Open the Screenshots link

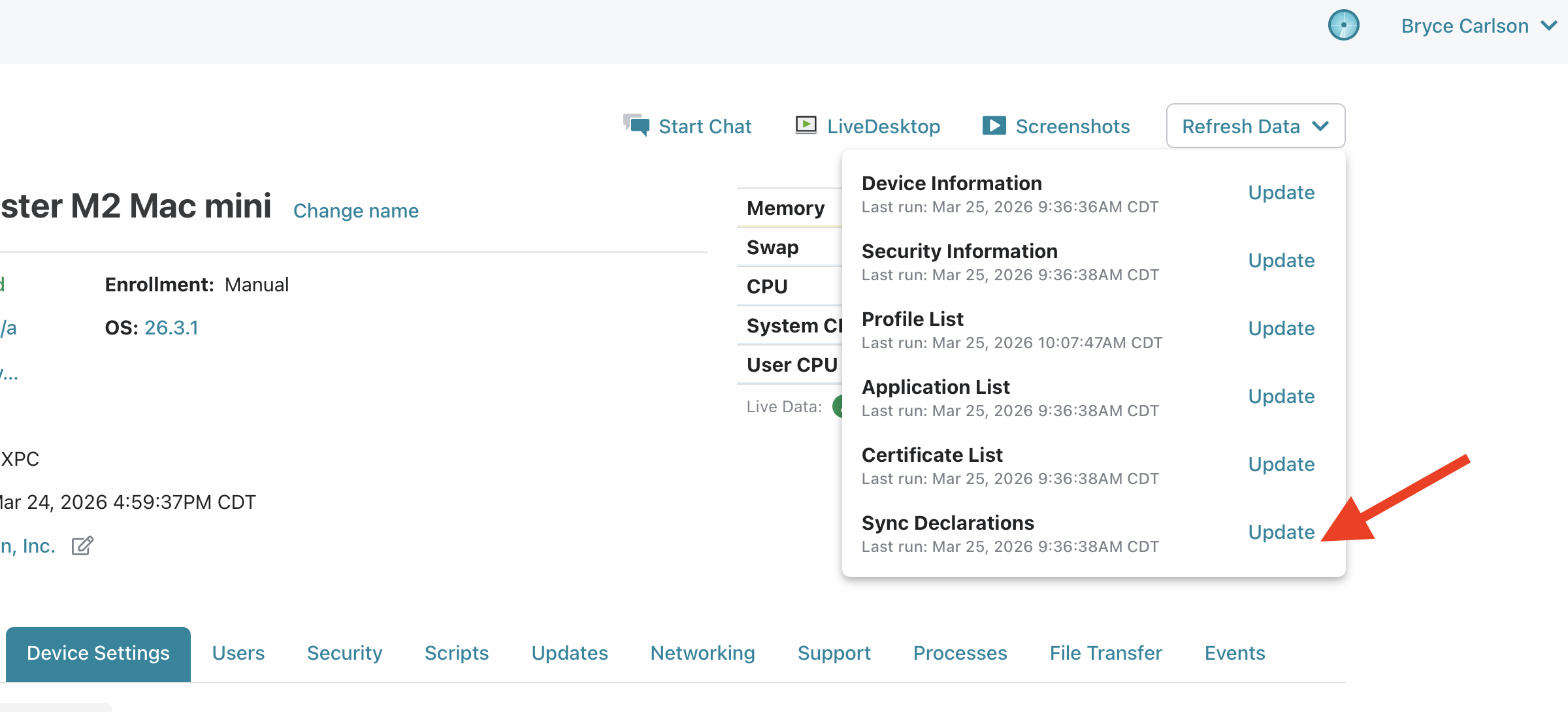pos(1073,126)
